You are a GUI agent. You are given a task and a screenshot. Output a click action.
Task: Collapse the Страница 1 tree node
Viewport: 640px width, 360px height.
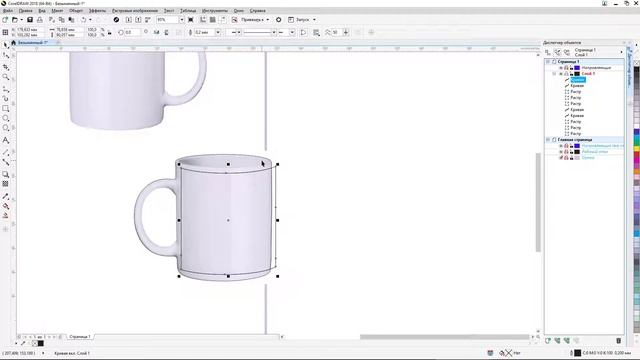click(548, 62)
